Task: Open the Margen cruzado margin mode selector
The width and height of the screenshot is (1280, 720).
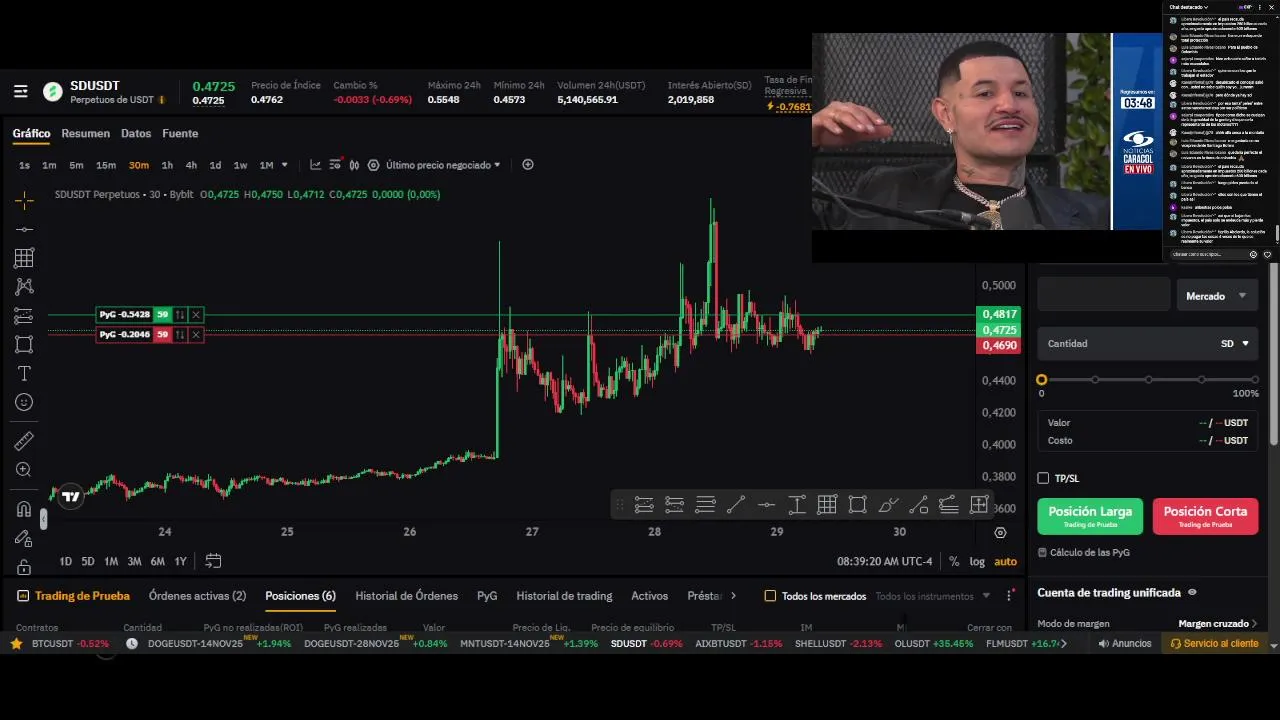Action: point(1218,624)
